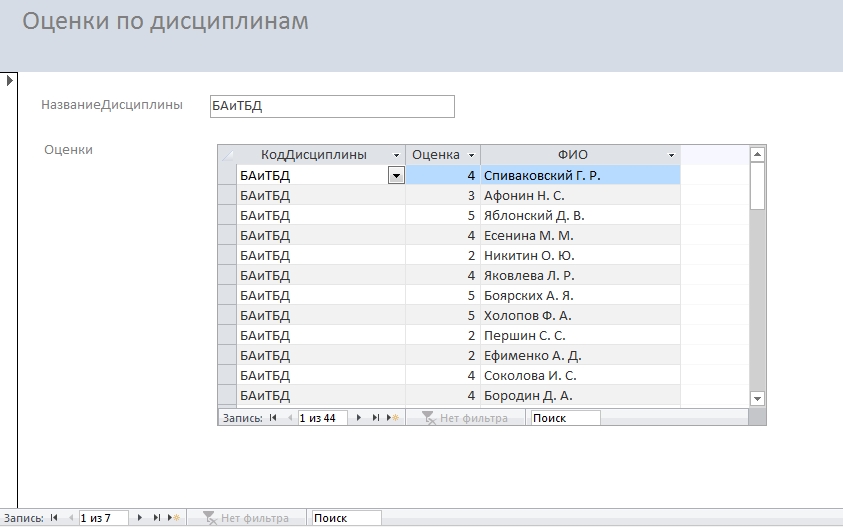Click row selector for Есенина М. М. row

coord(227,235)
